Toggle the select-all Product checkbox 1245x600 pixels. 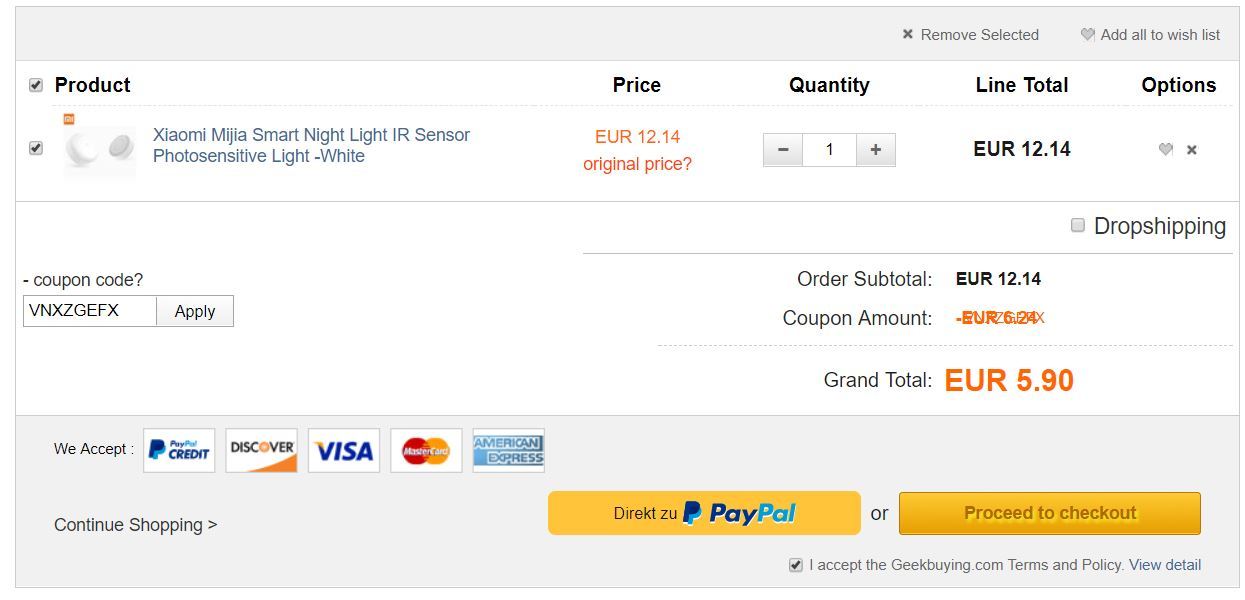pyautogui.click(x=36, y=85)
